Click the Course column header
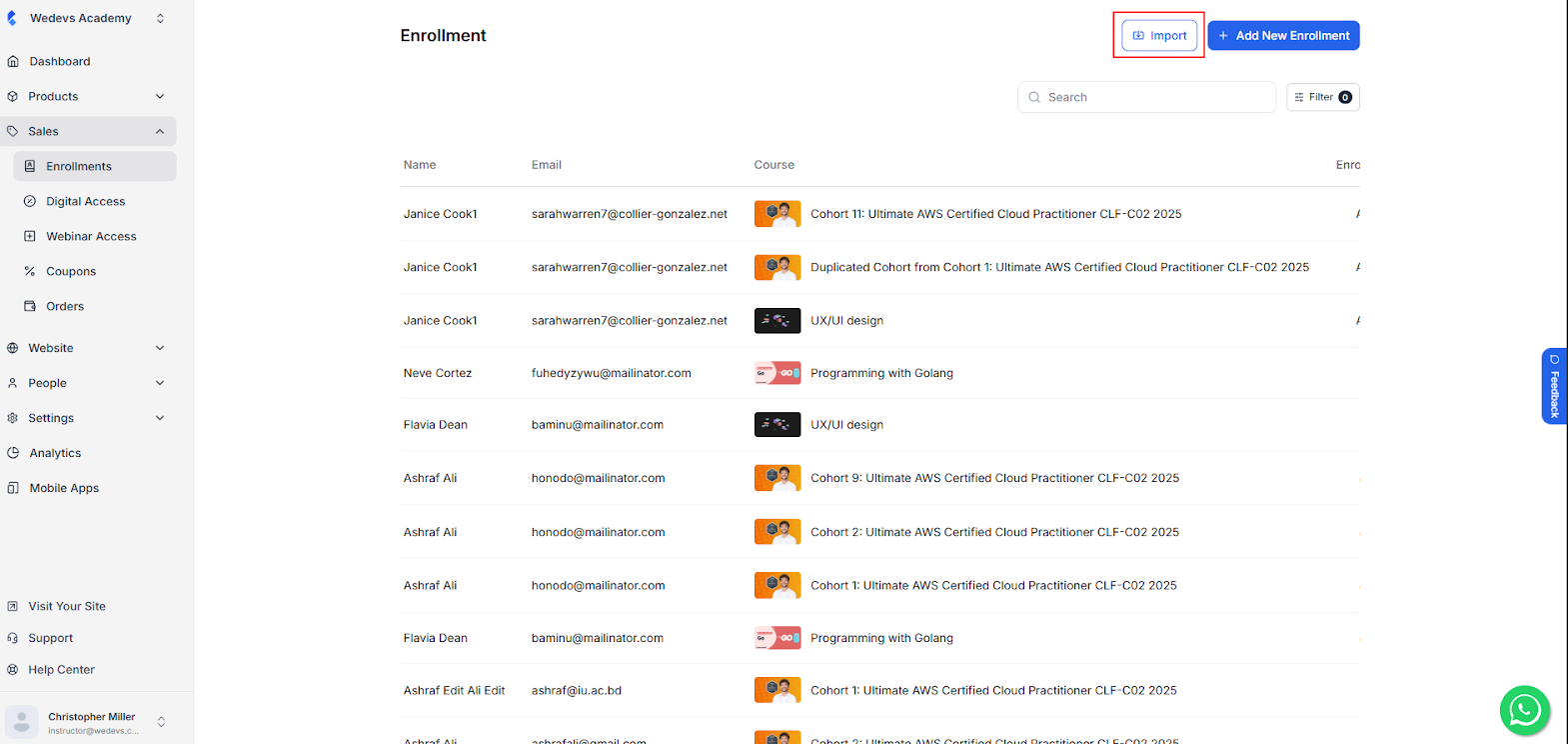The width and height of the screenshot is (1568, 744). [x=775, y=165]
